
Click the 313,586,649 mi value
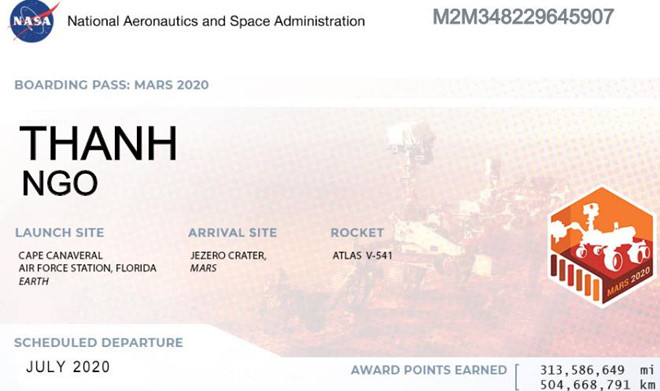click(x=597, y=370)
